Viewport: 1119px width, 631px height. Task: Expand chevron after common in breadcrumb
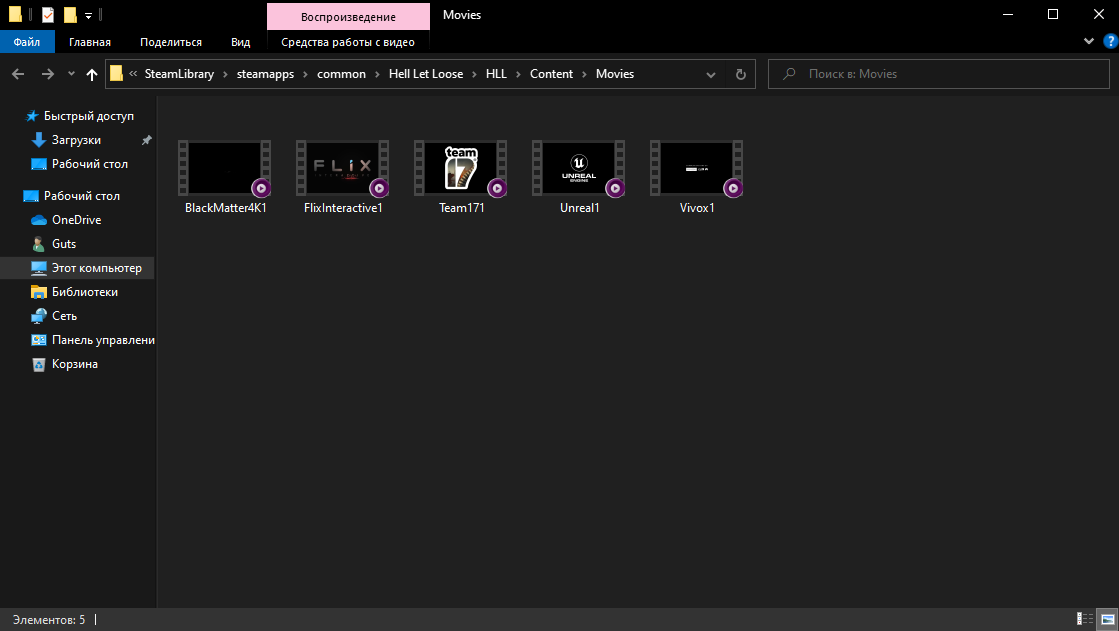(378, 74)
